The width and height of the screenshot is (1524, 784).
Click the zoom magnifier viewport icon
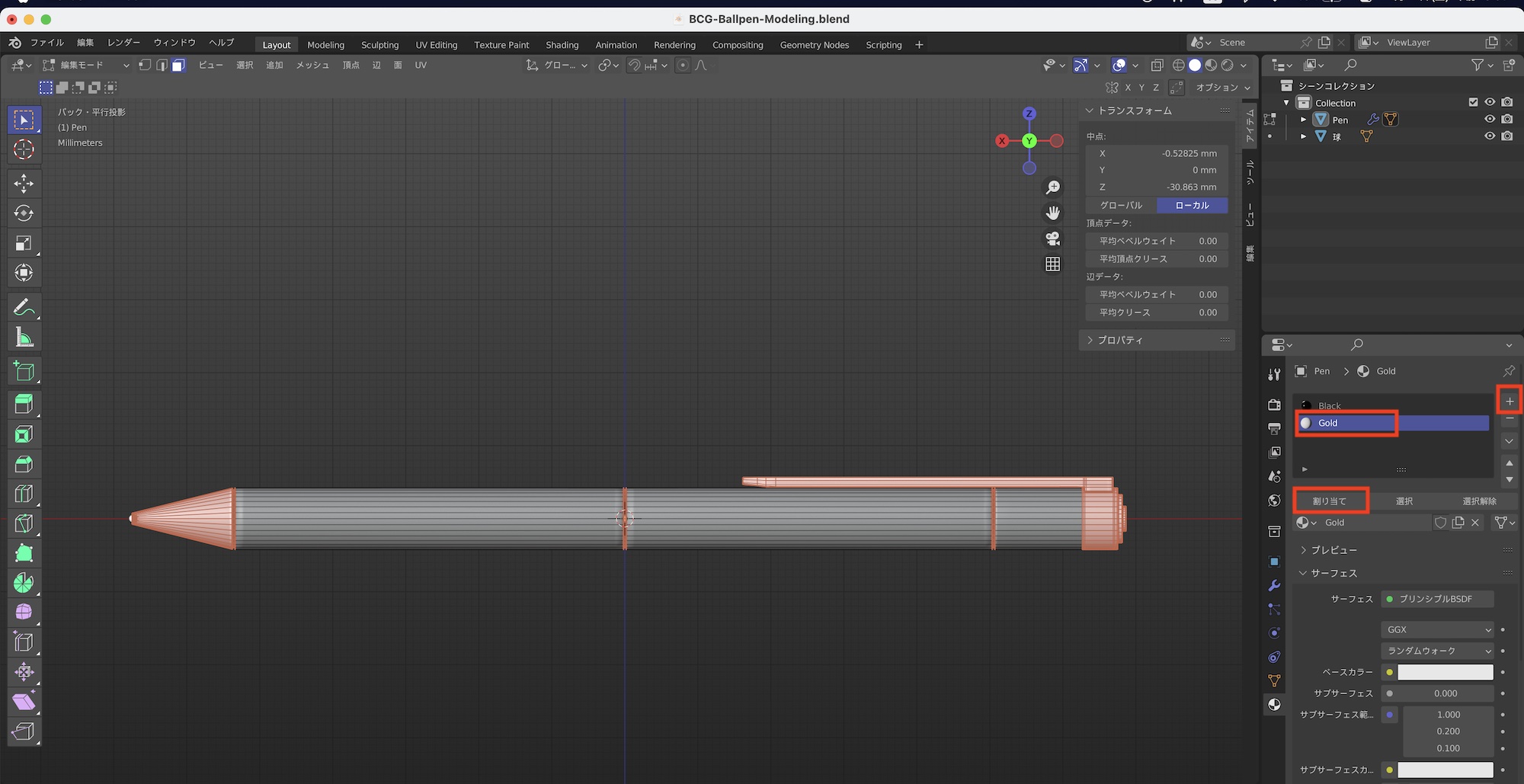[x=1052, y=187]
